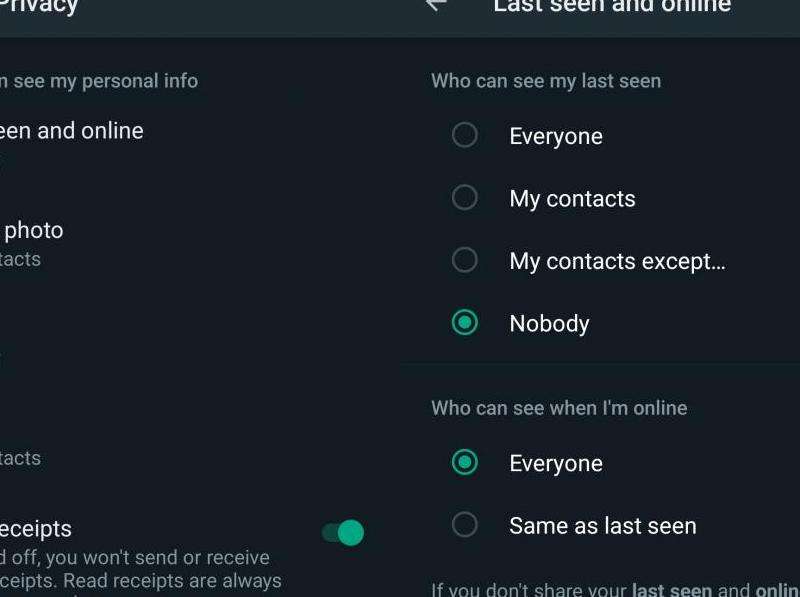Select Everyone for online visibility

pos(465,463)
